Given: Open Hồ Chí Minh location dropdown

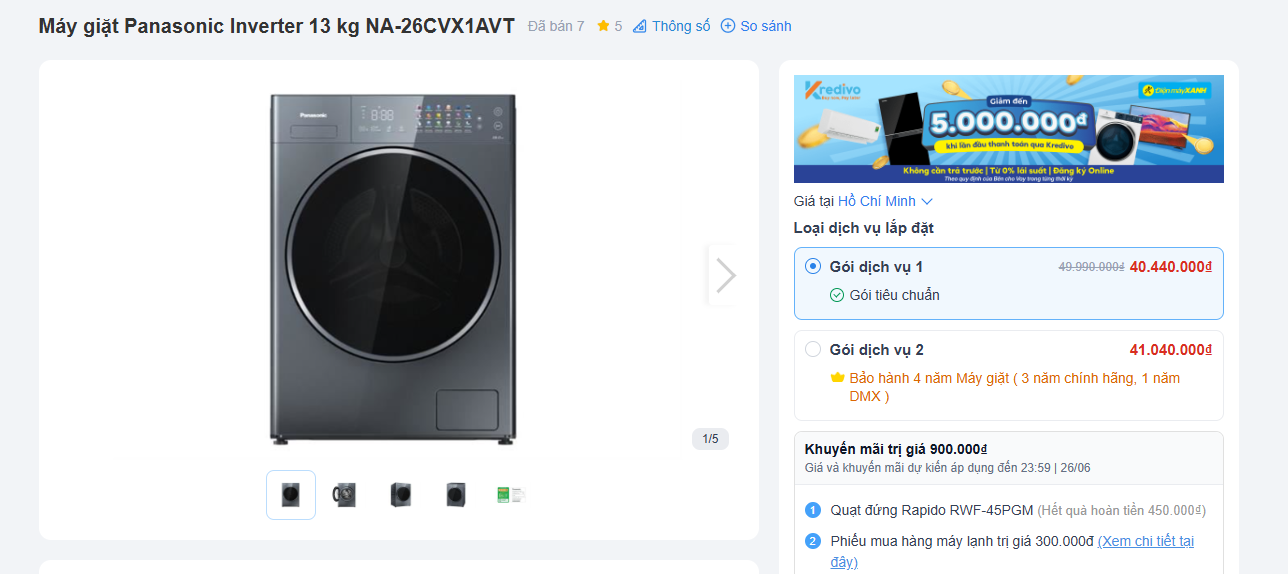Looking at the screenshot, I should pos(885,201).
